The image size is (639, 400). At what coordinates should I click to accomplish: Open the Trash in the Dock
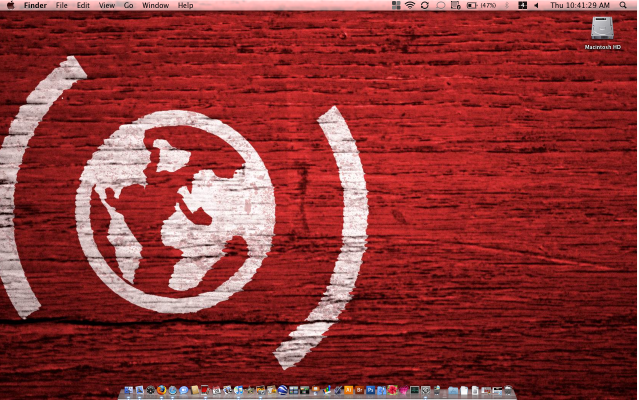(508, 390)
